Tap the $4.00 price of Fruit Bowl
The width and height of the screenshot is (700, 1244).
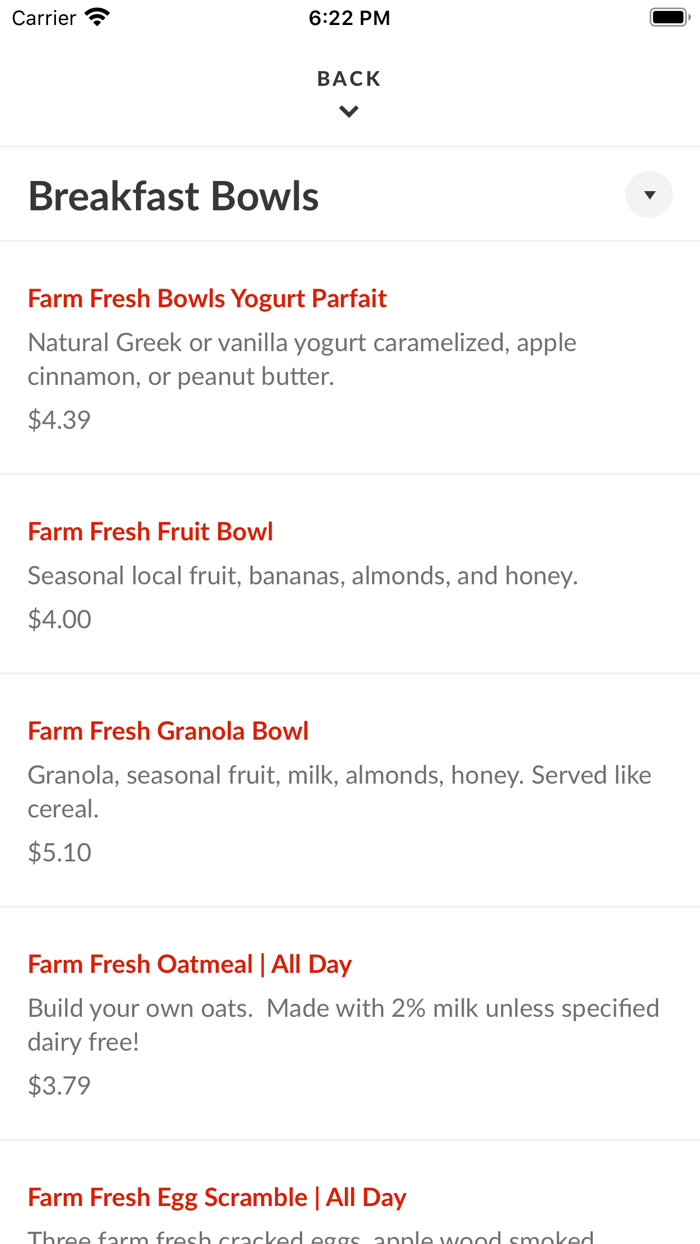pyautogui.click(x=59, y=619)
